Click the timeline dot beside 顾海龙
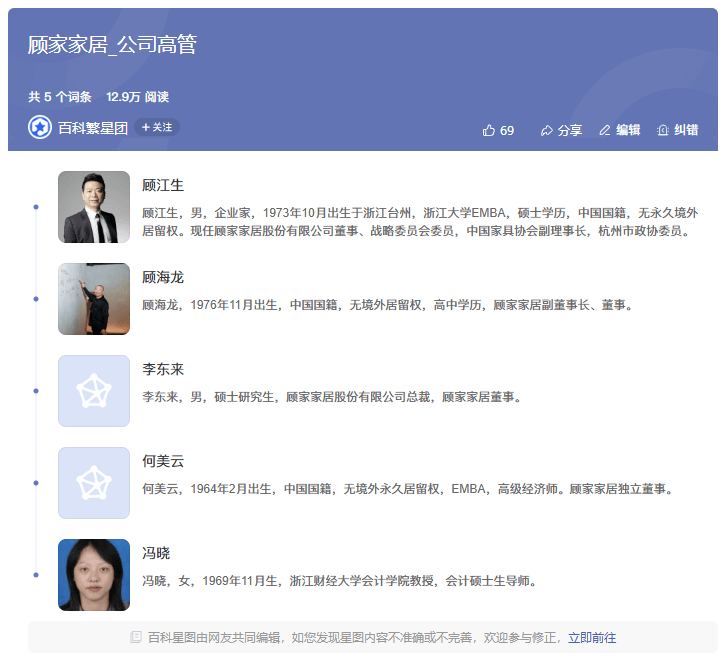The image size is (728, 660). pyautogui.click(x=36, y=299)
